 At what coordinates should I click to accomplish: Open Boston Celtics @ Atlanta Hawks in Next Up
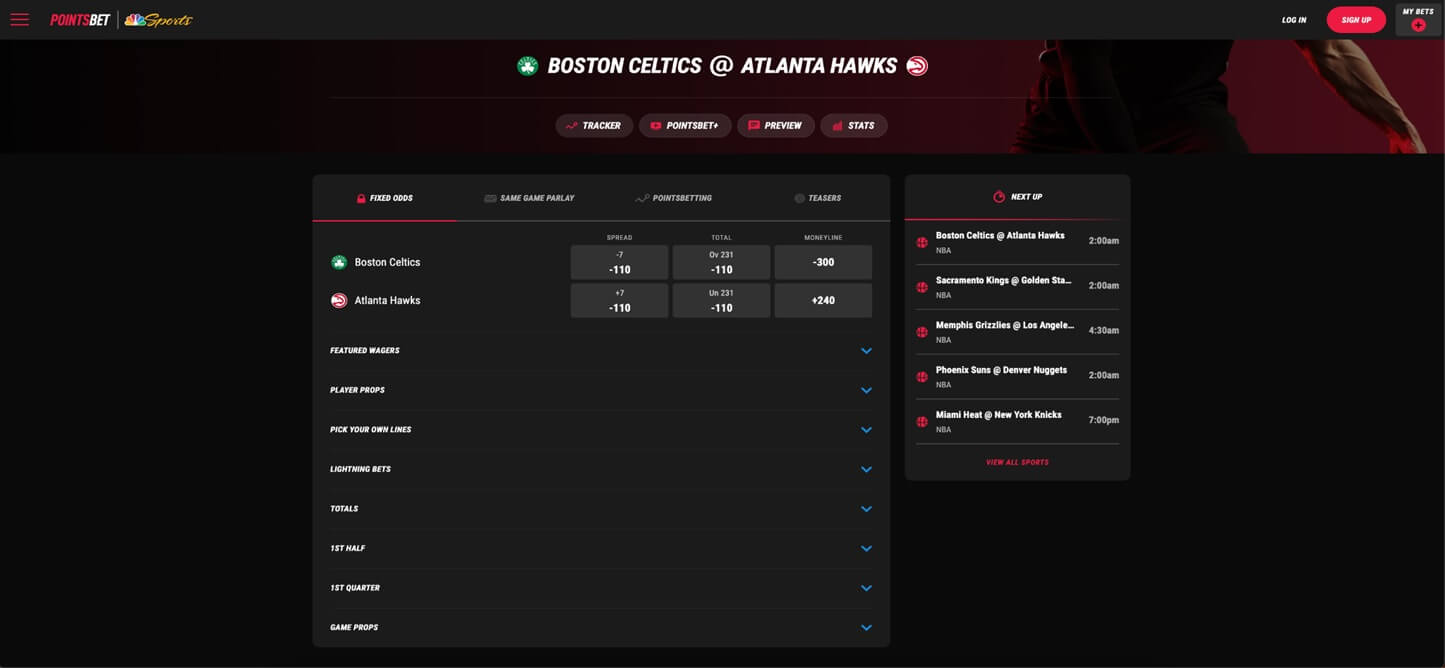tap(1017, 242)
